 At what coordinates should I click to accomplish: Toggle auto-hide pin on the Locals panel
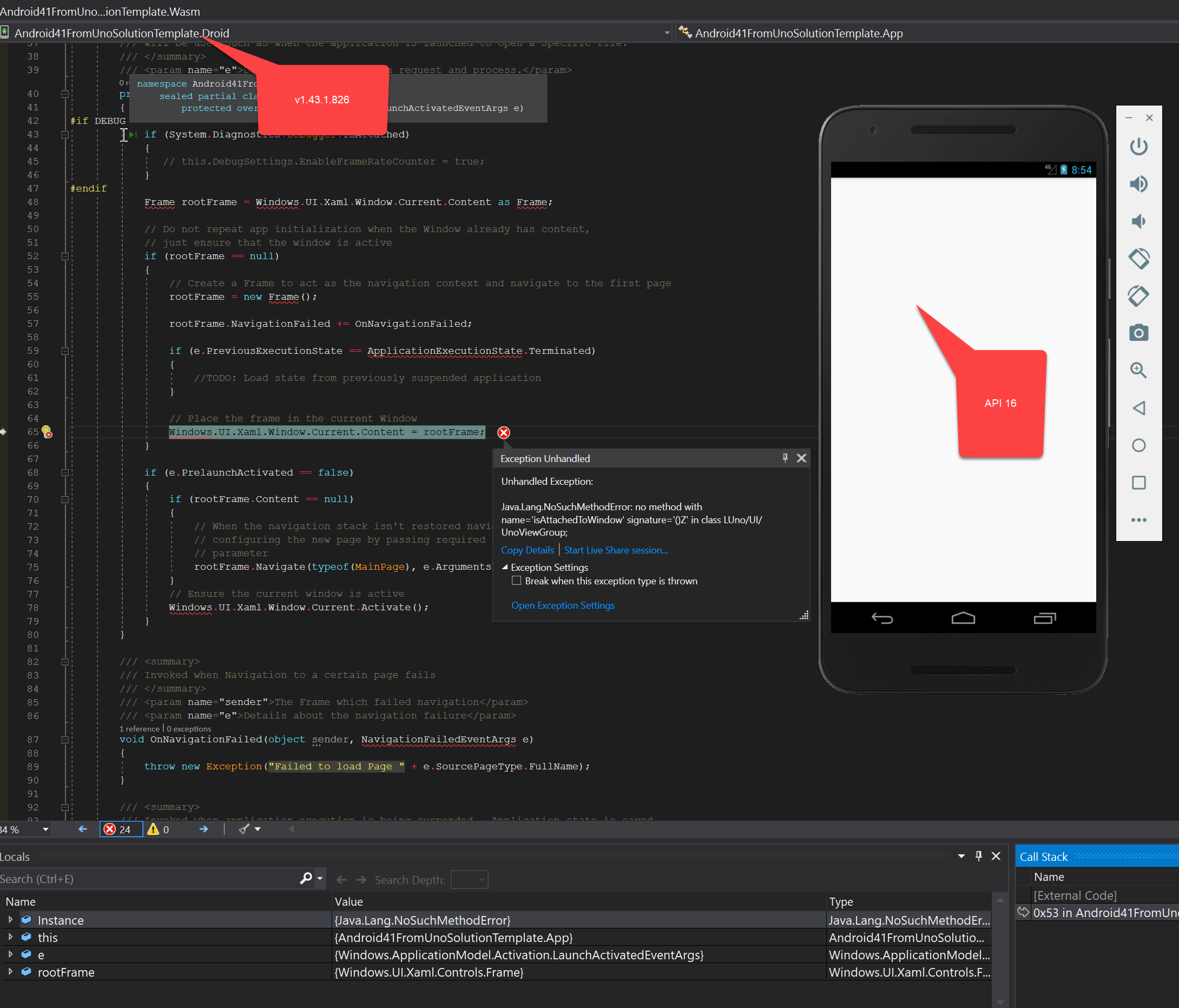[978, 855]
